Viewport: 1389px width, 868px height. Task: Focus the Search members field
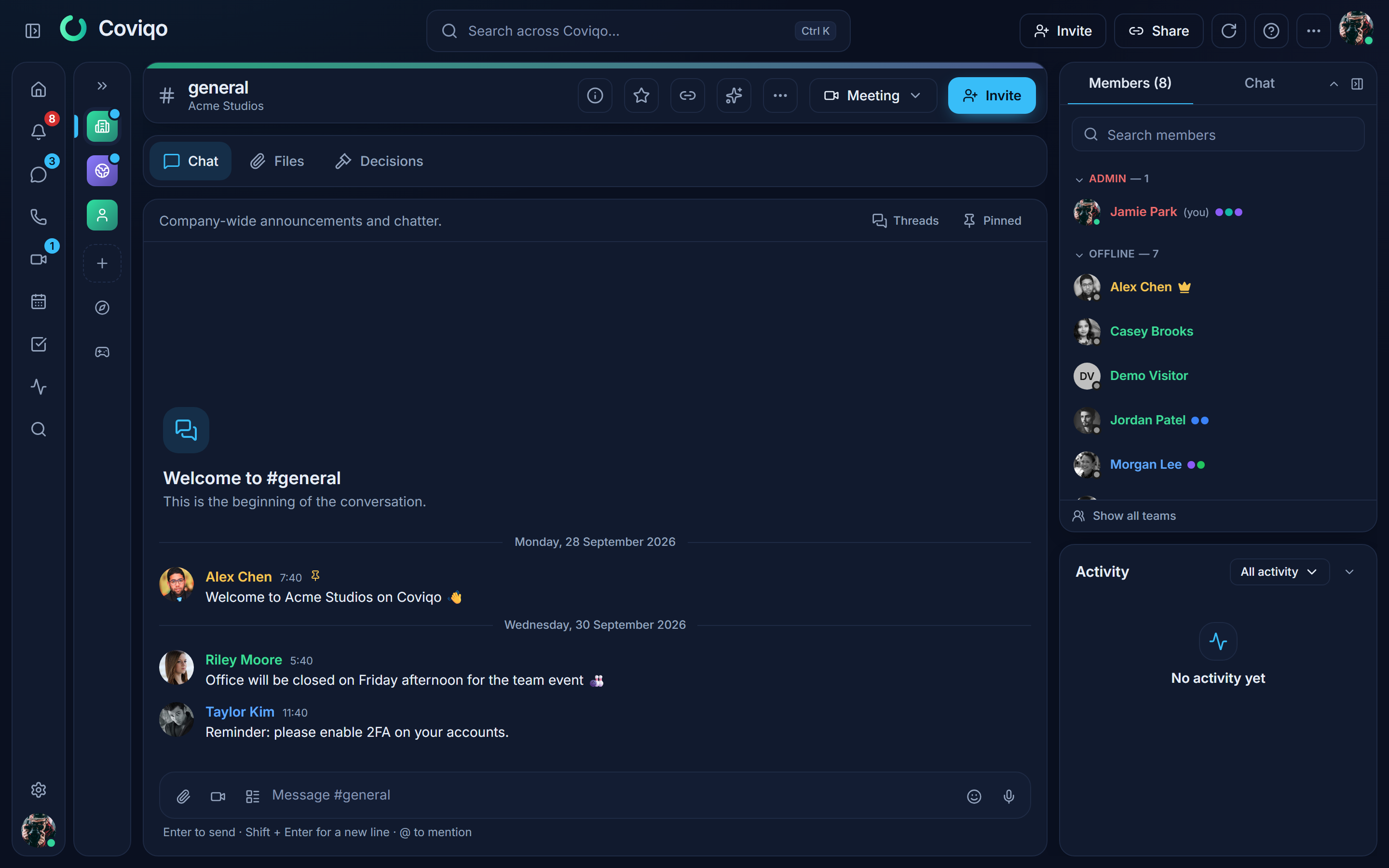[x=1218, y=135]
